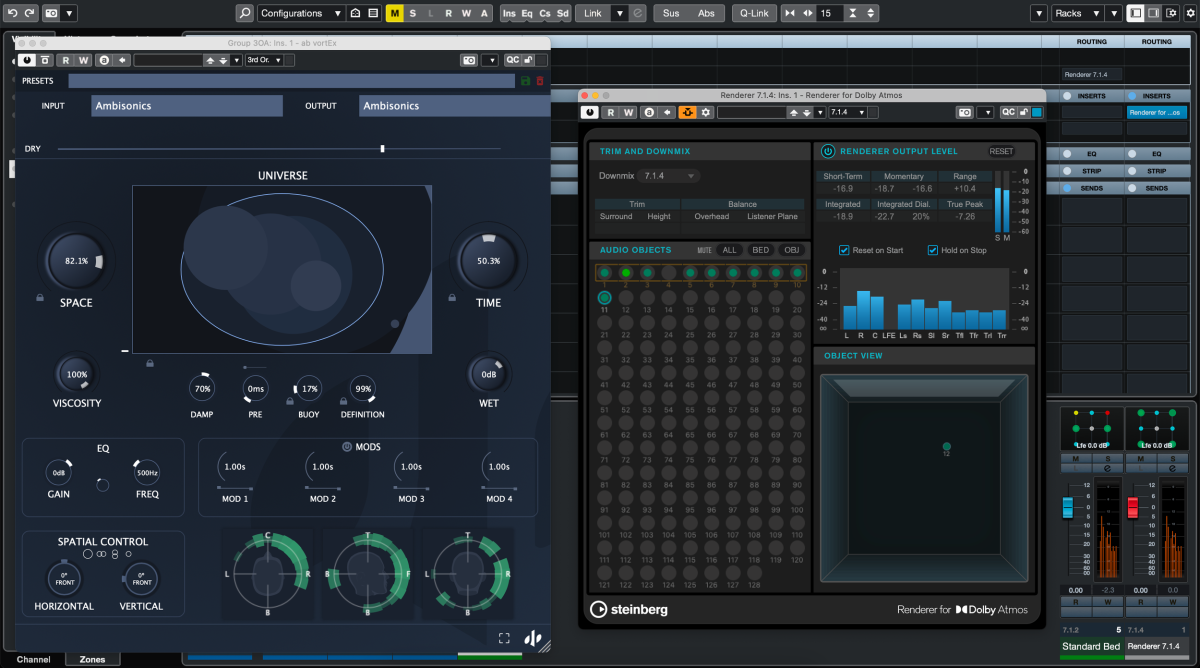Click the QC button in vortEx window
Image resolution: width=1200 pixels, height=668 pixels.
(513, 60)
